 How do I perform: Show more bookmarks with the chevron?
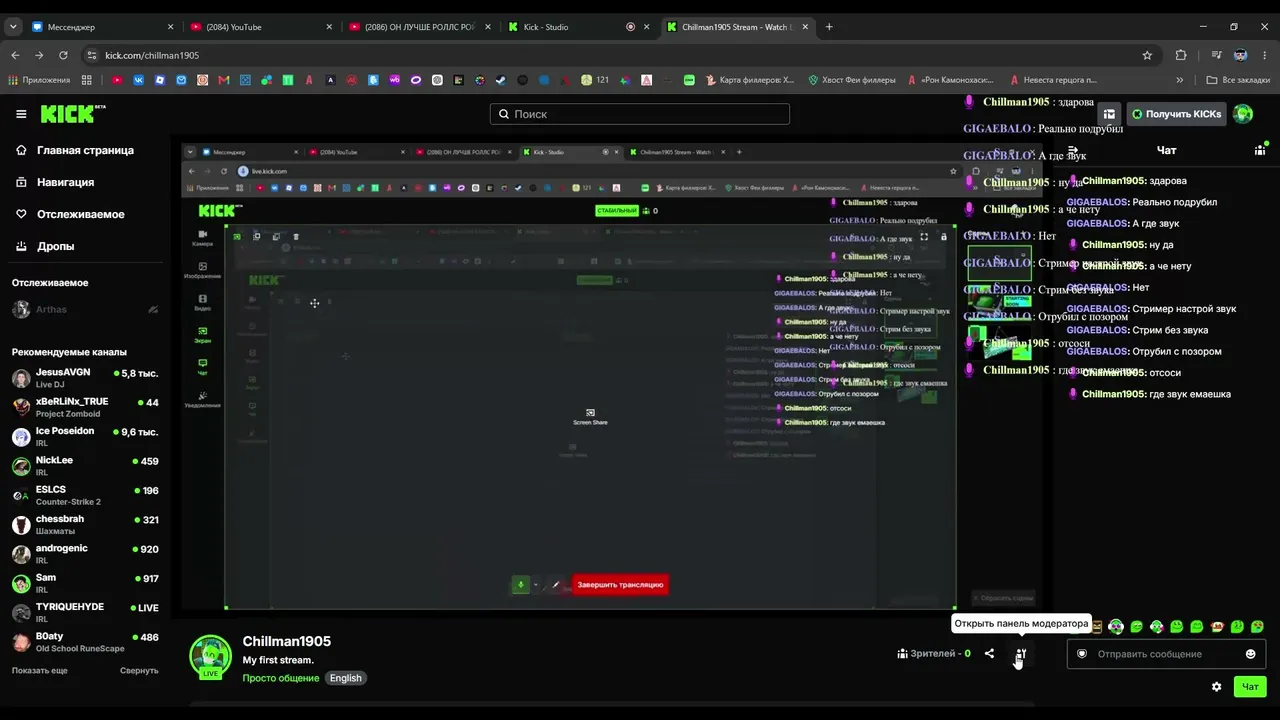pos(1180,80)
